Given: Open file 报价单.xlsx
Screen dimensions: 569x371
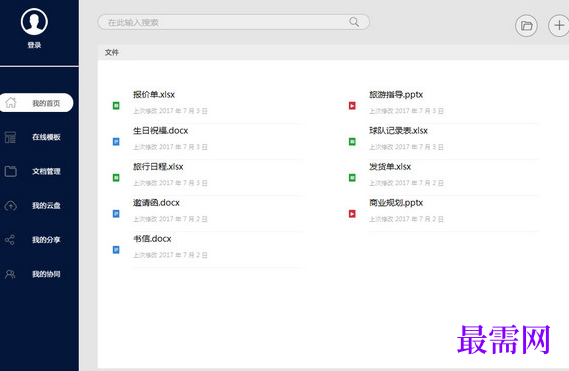Looking at the screenshot, I should coord(154,94).
